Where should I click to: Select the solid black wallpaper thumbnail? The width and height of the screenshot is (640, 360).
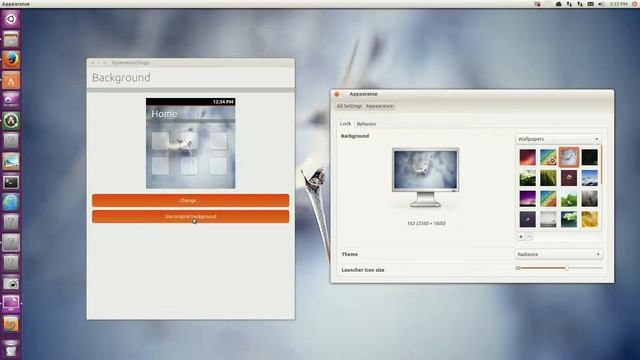[589, 157]
